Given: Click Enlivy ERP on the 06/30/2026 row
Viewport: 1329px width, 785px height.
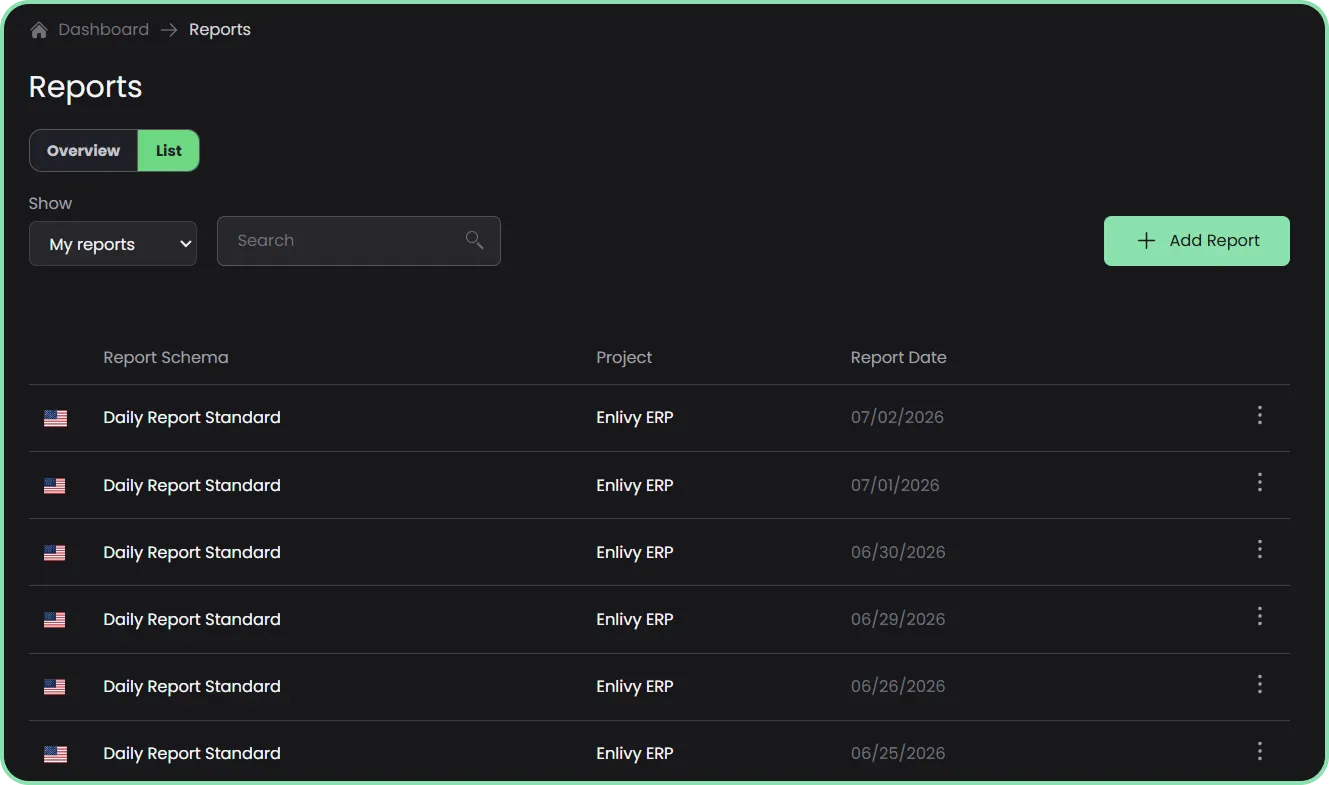Looking at the screenshot, I should [x=635, y=552].
